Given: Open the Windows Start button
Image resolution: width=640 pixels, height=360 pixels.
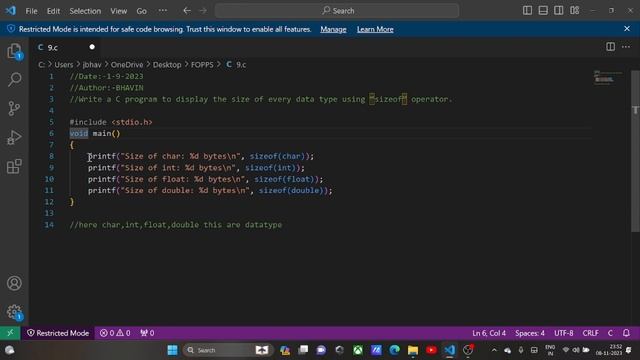Looking at the screenshot, I should pyautogui.click(x=173, y=350).
